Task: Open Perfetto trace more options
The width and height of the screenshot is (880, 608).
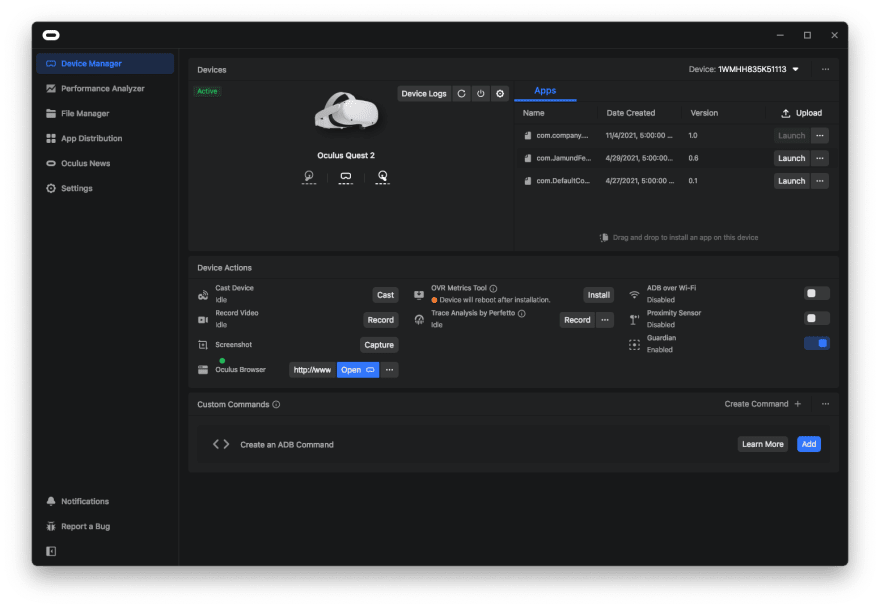Action: point(605,320)
